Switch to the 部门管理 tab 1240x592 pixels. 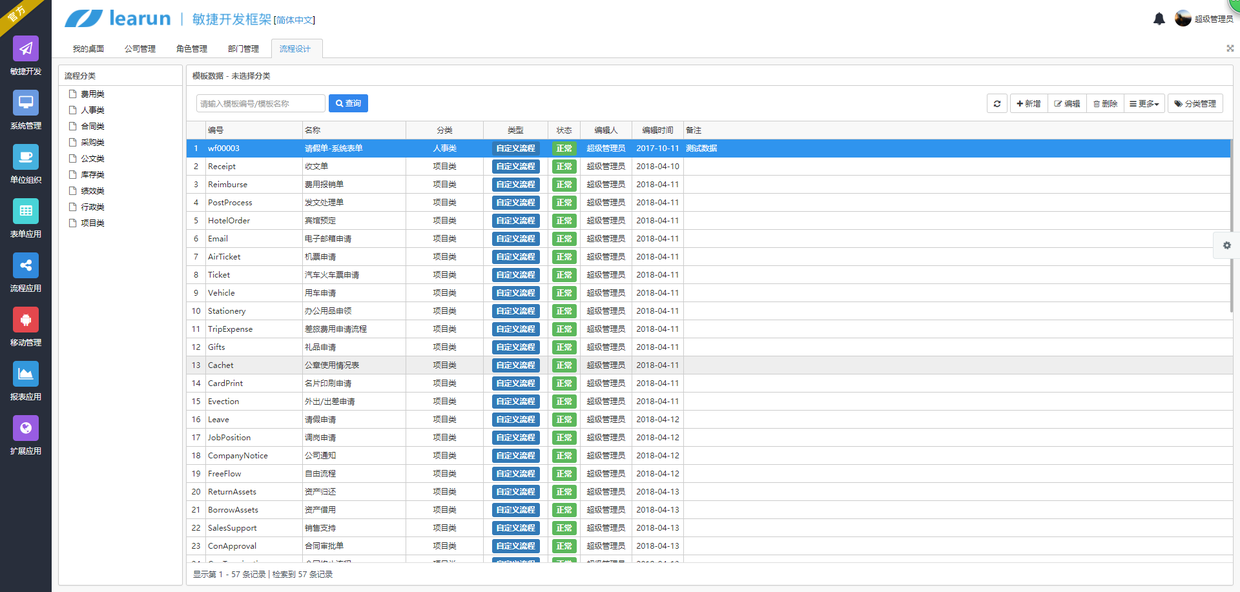243,48
